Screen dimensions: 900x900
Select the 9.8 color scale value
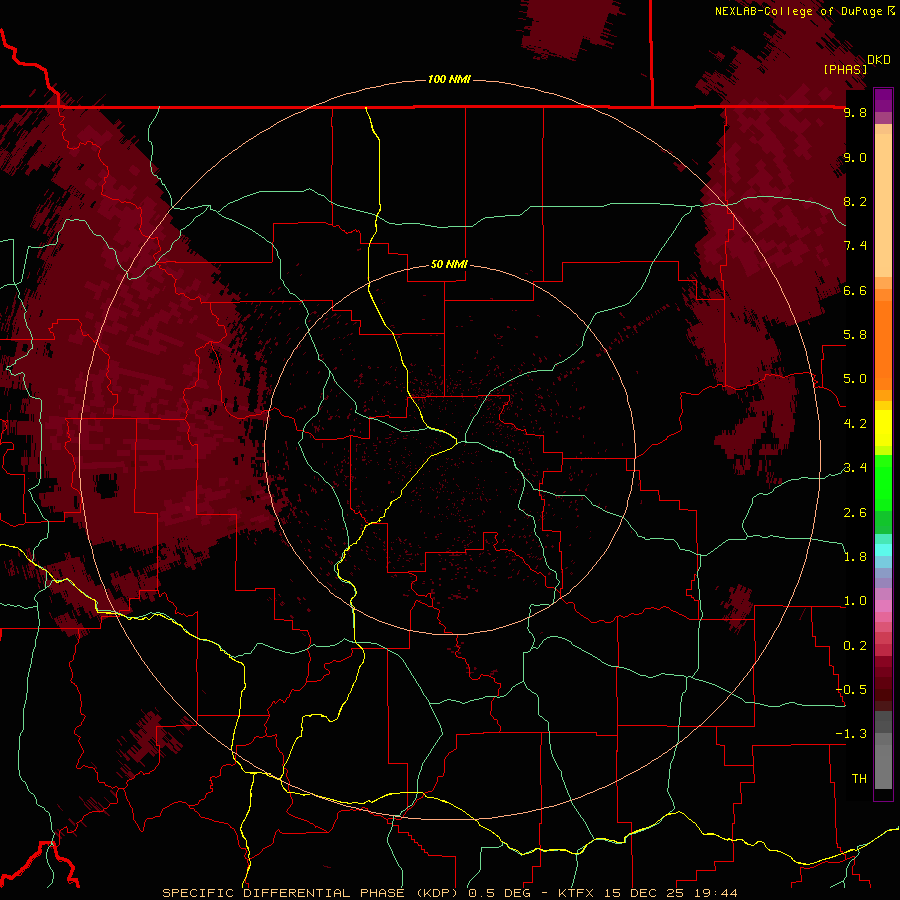(855, 112)
